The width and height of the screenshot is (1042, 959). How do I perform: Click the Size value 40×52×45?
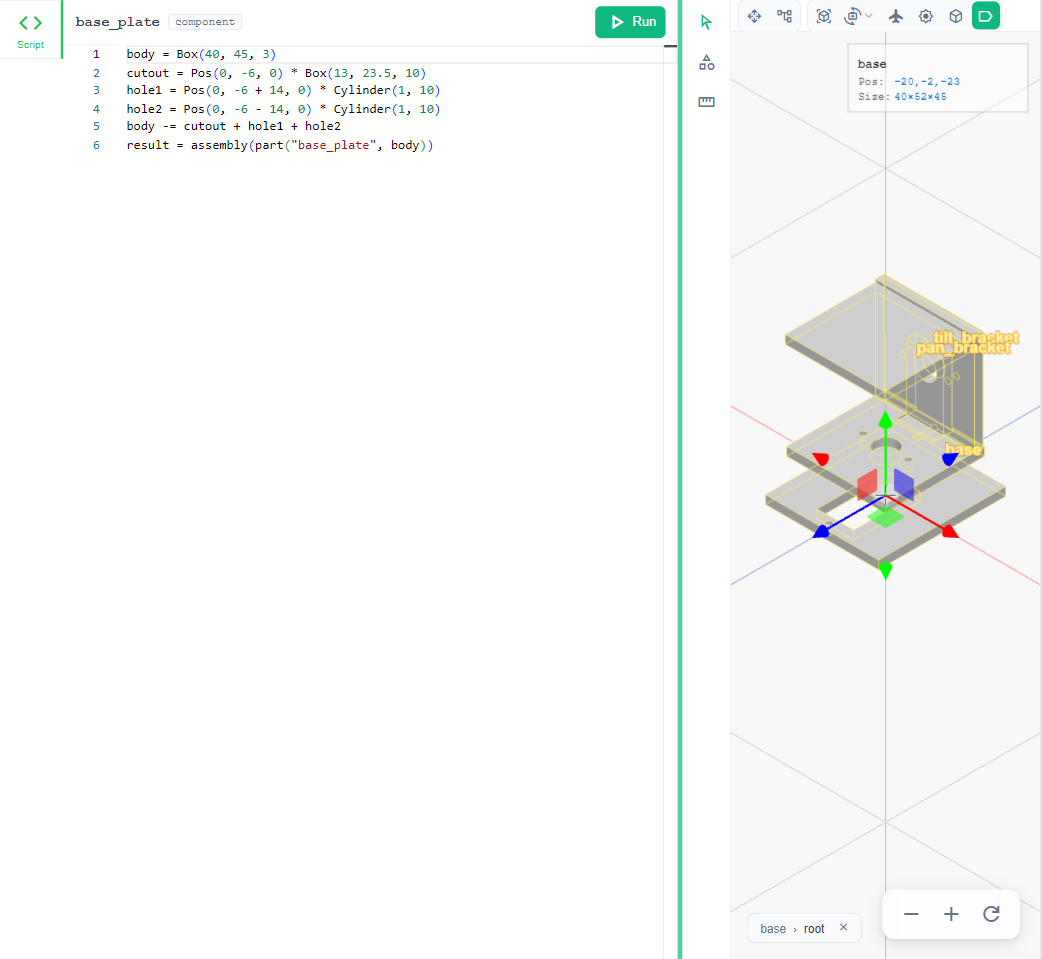tap(920, 96)
